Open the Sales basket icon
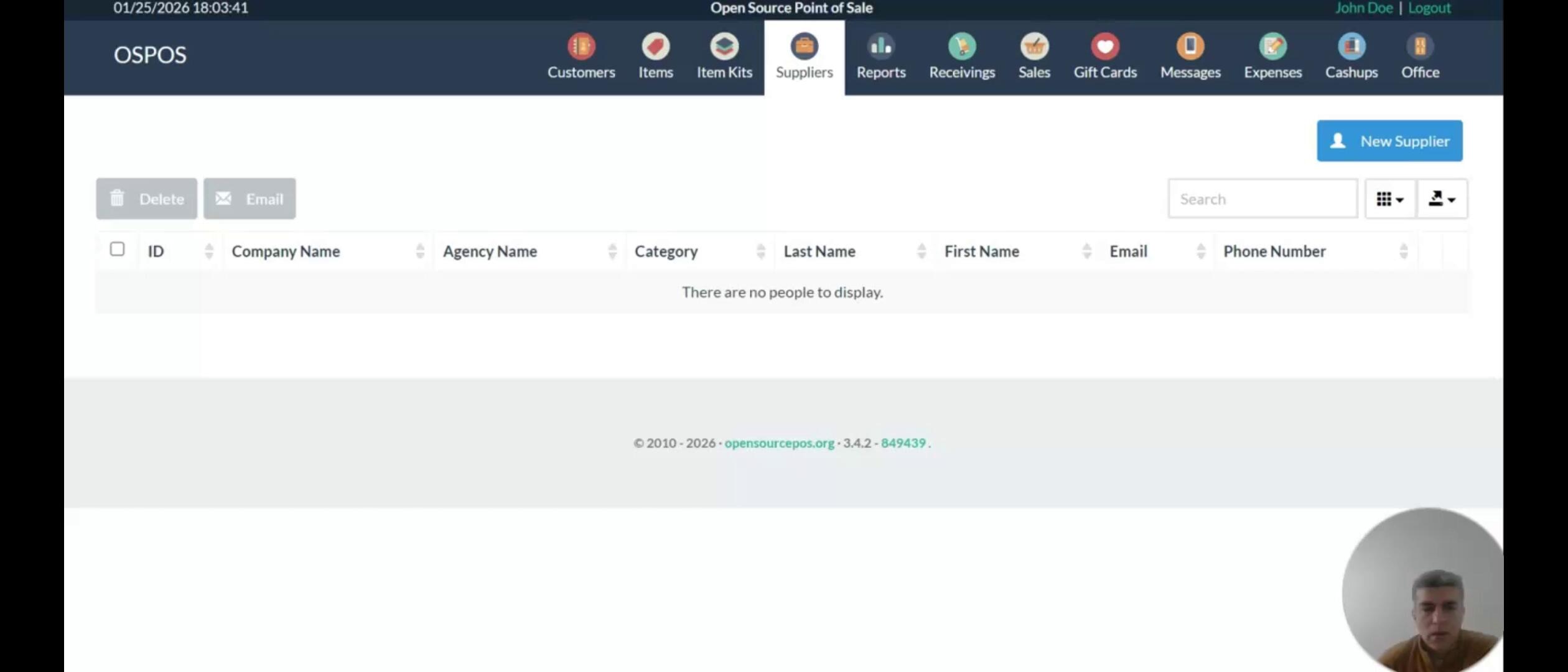Viewport: 1568px width, 672px height. click(x=1034, y=47)
